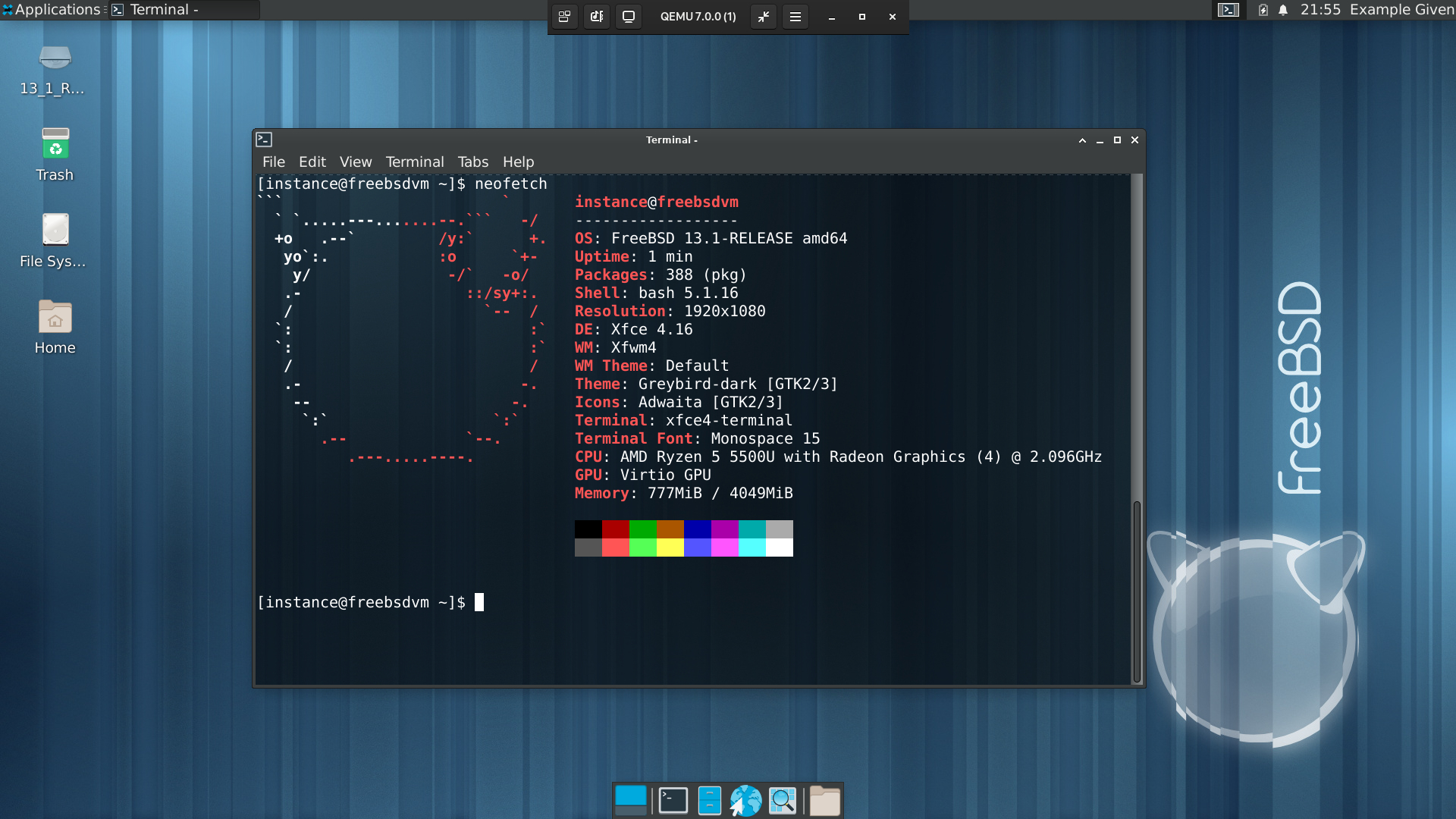The image size is (1456, 819).
Task: Click the Show Desktop dock icon
Action: click(631, 801)
